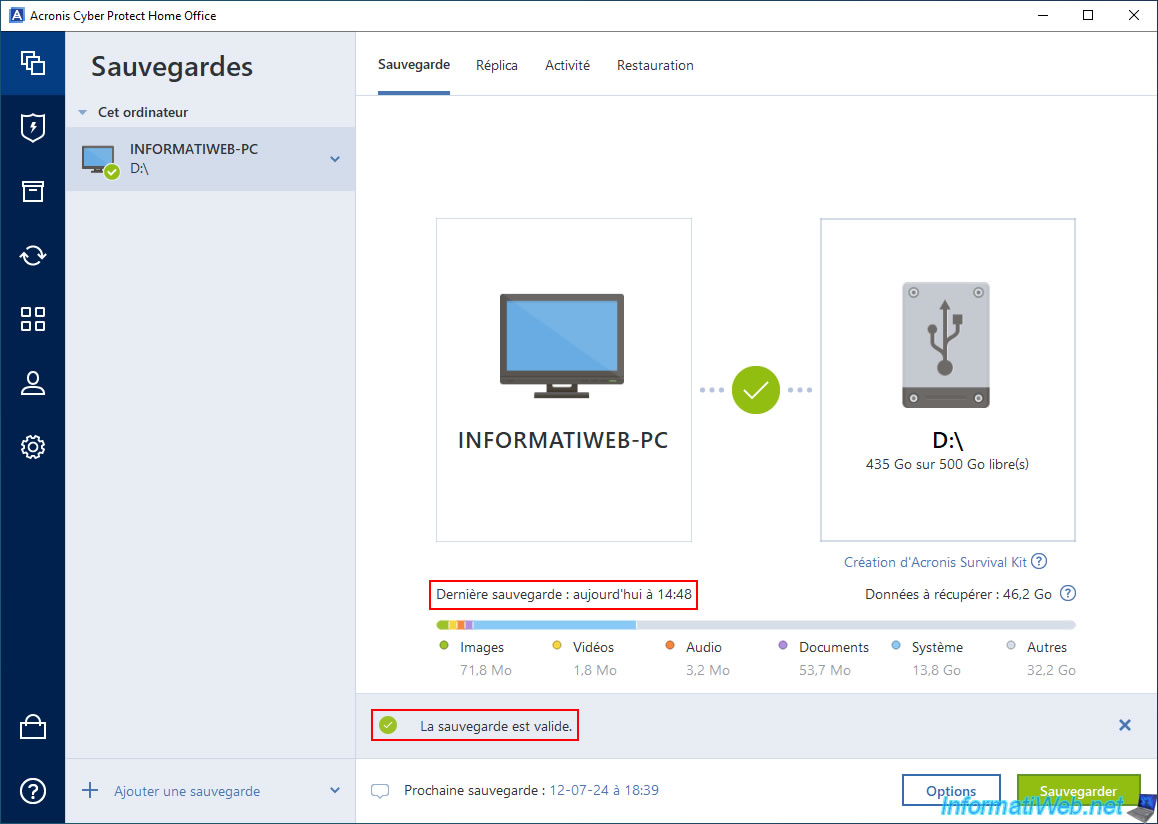The image size is (1158, 824).
Task: Click the green Images legend dot
Action: click(x=444, y=645)
